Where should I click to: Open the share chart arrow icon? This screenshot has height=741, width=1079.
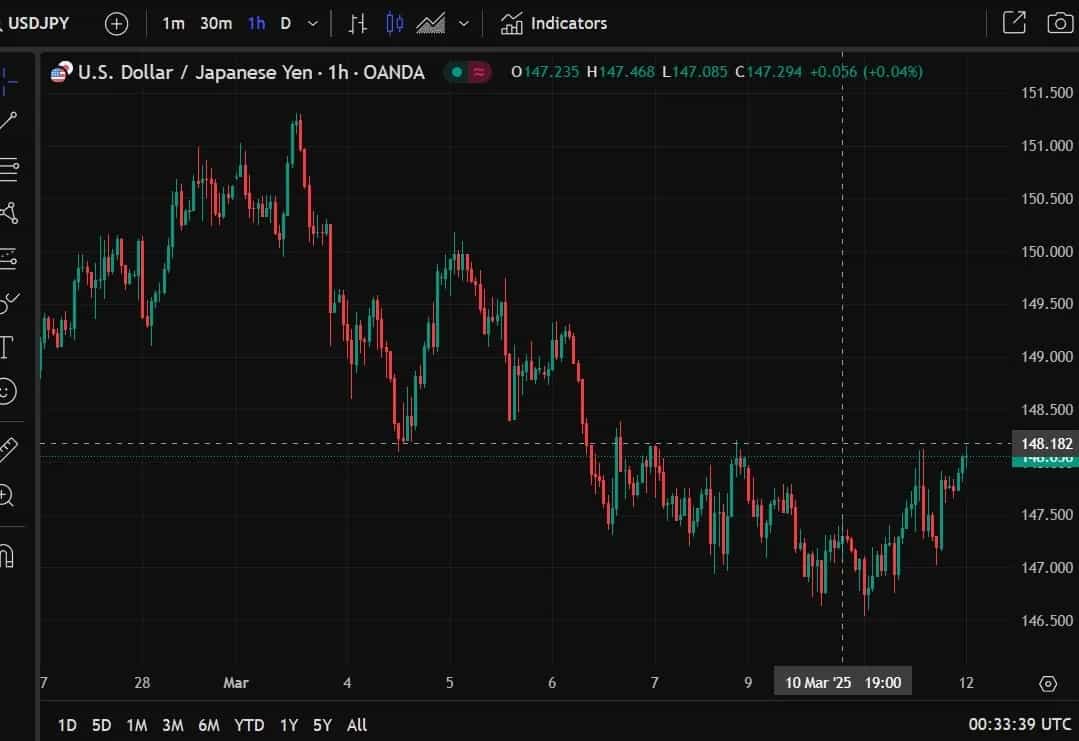(1014, 22)
